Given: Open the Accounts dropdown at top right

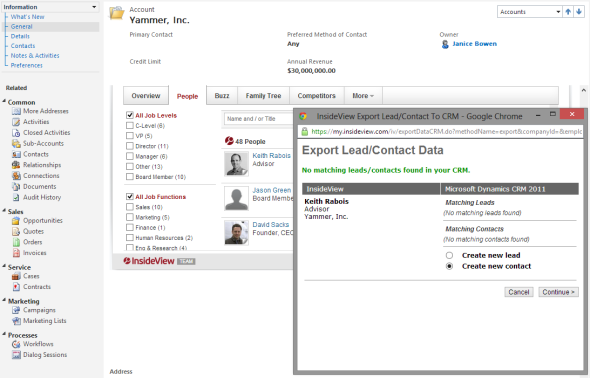Looking at the screenshot, I should pos(530,12).
